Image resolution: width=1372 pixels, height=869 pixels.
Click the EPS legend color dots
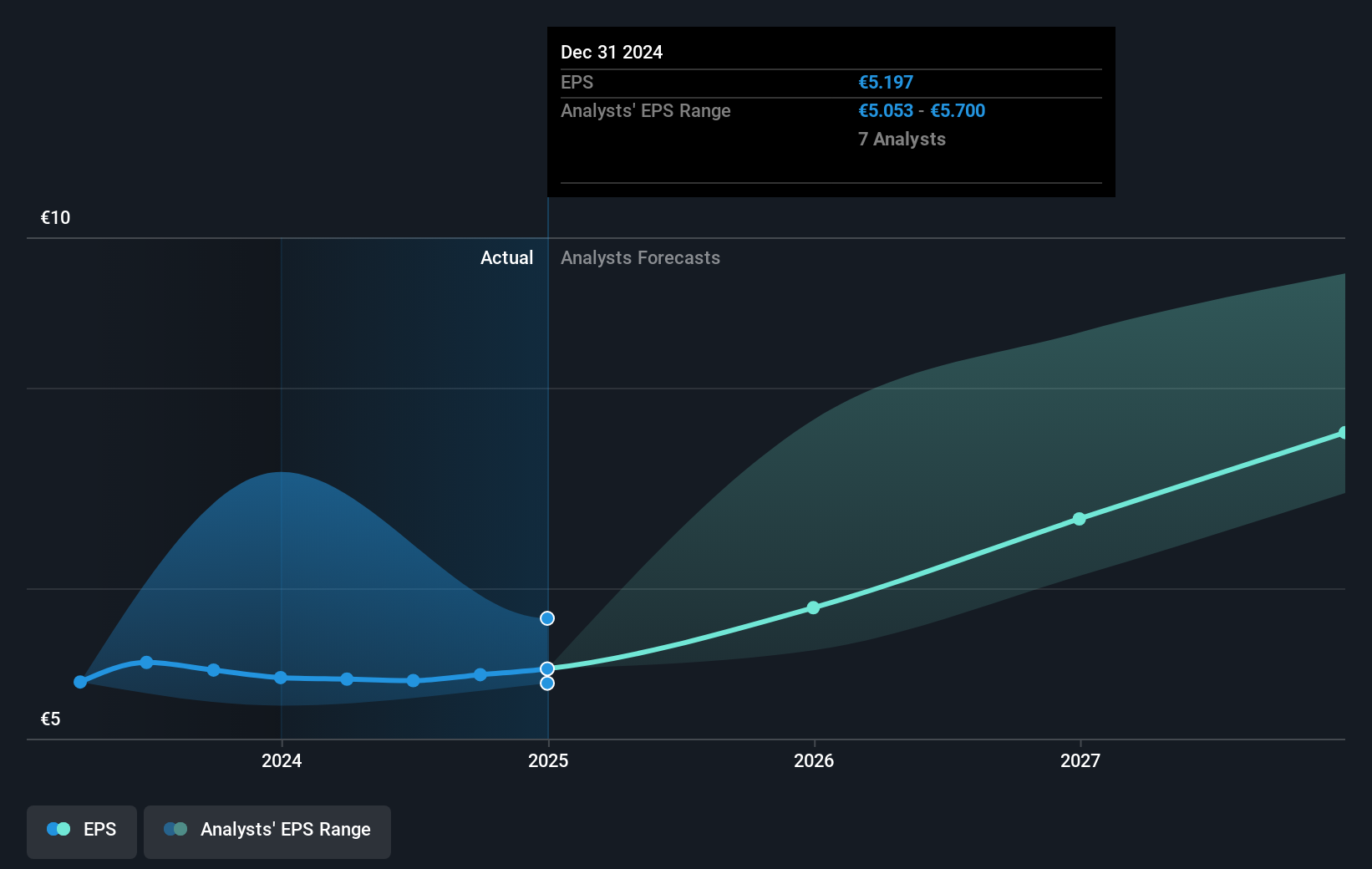pos(58,829)
